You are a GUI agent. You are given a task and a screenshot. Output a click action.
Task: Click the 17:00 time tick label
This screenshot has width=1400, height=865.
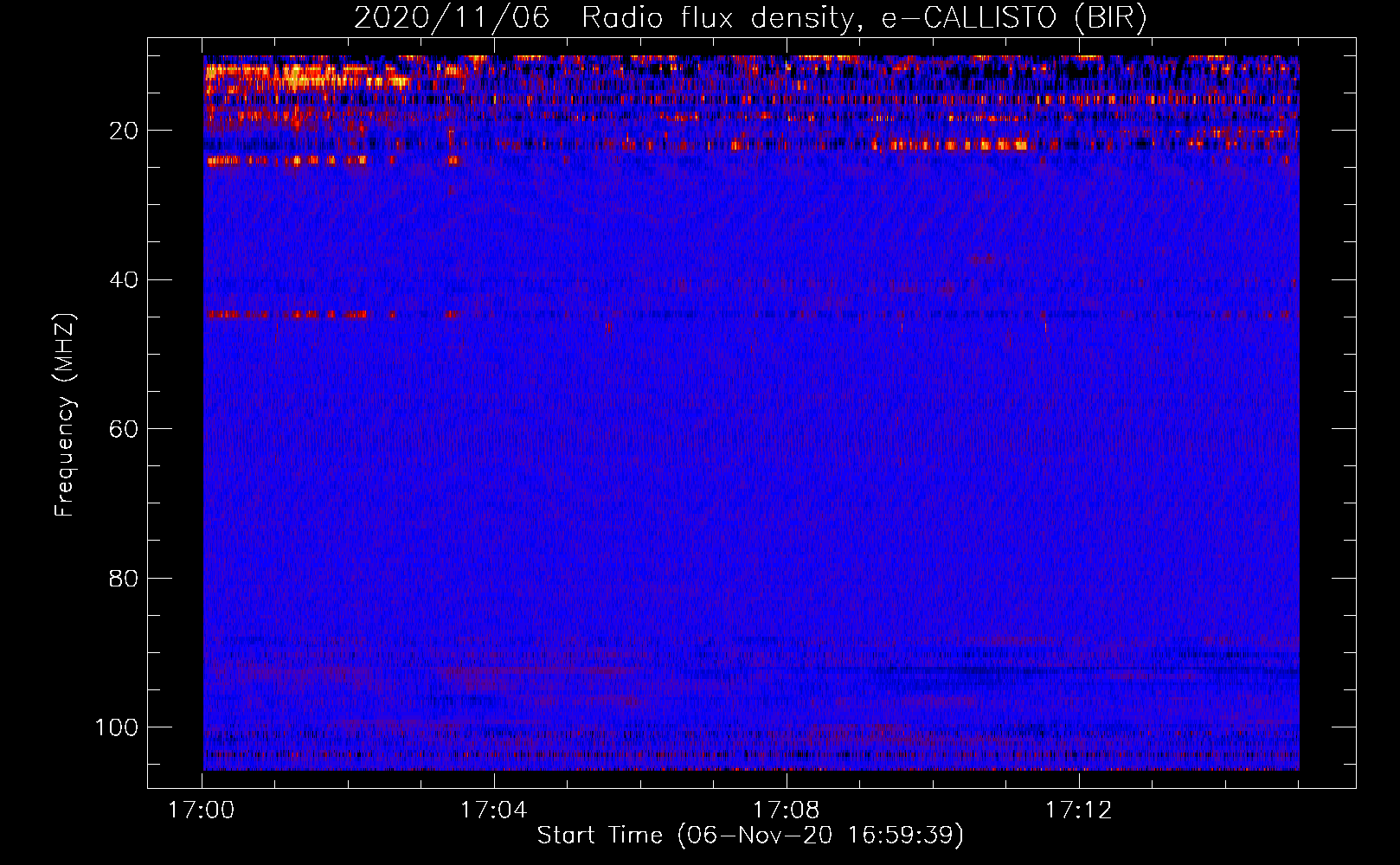pyautogui.click(x=202, y=810)
